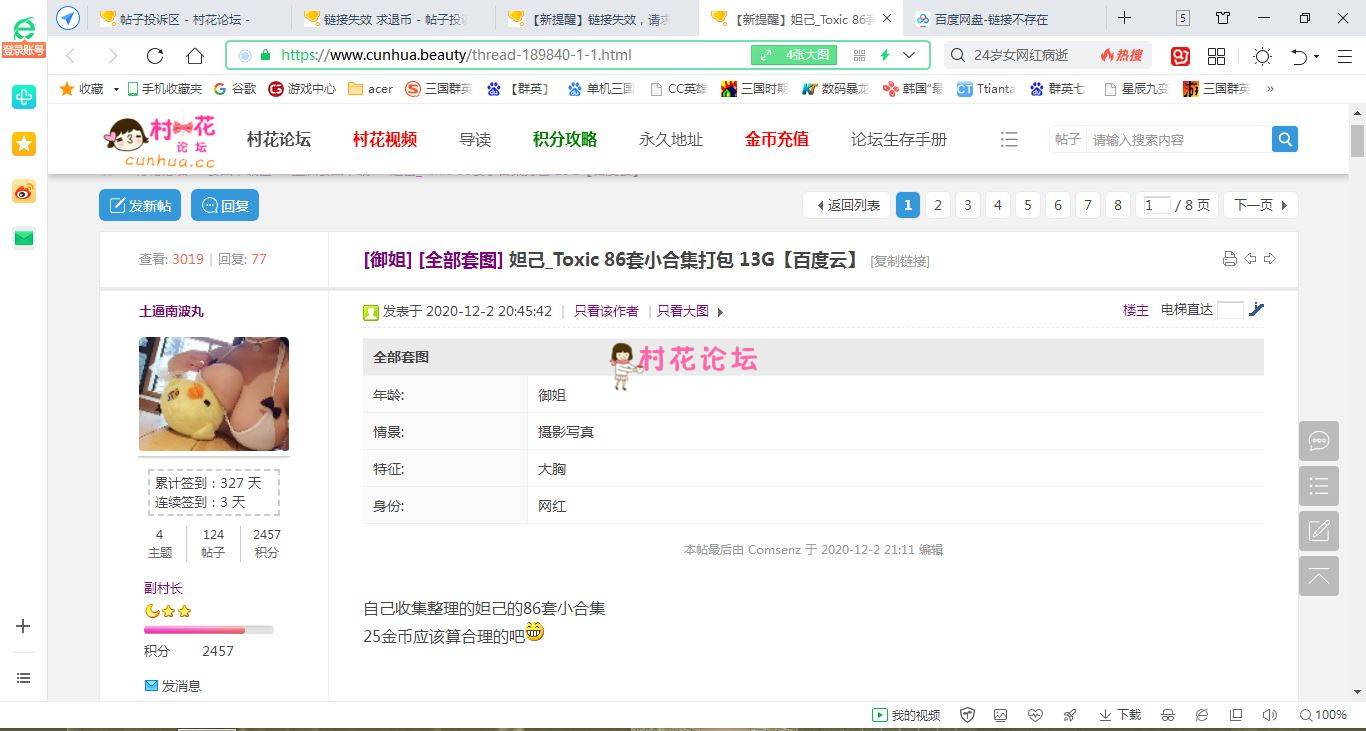This screenshot has height=731, width=1366.
Task: Go to 下一页 next page
Action: 1260,205
